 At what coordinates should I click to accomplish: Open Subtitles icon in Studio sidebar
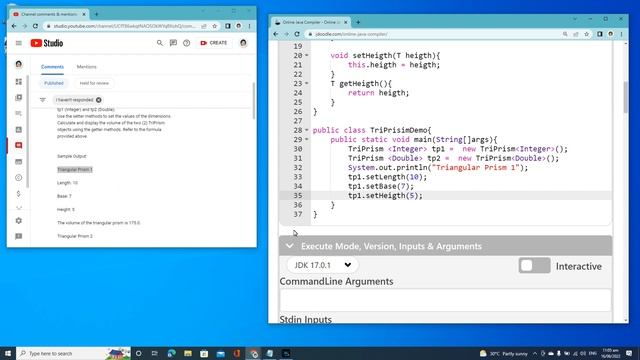coord(18,162)
